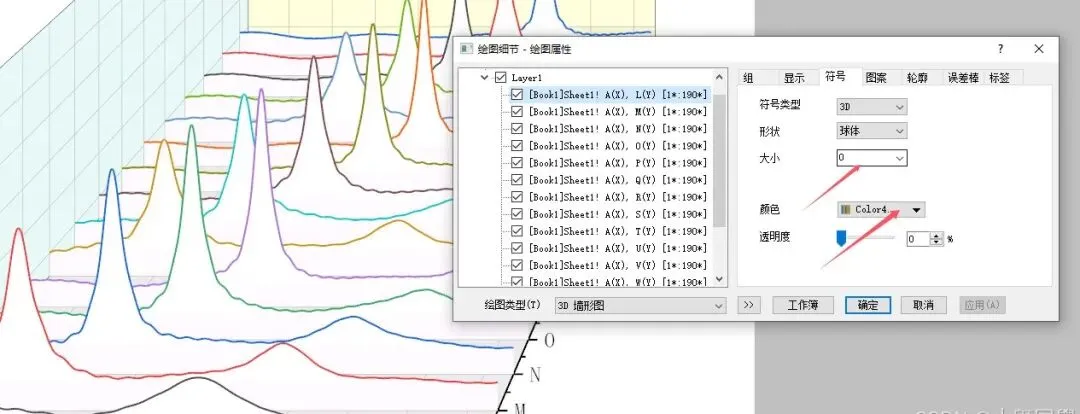Viewport: 1080px width, 414px height.
Task: Uncheck the Q(Y) plot checkbox
Action: click(x=517, y=180)
